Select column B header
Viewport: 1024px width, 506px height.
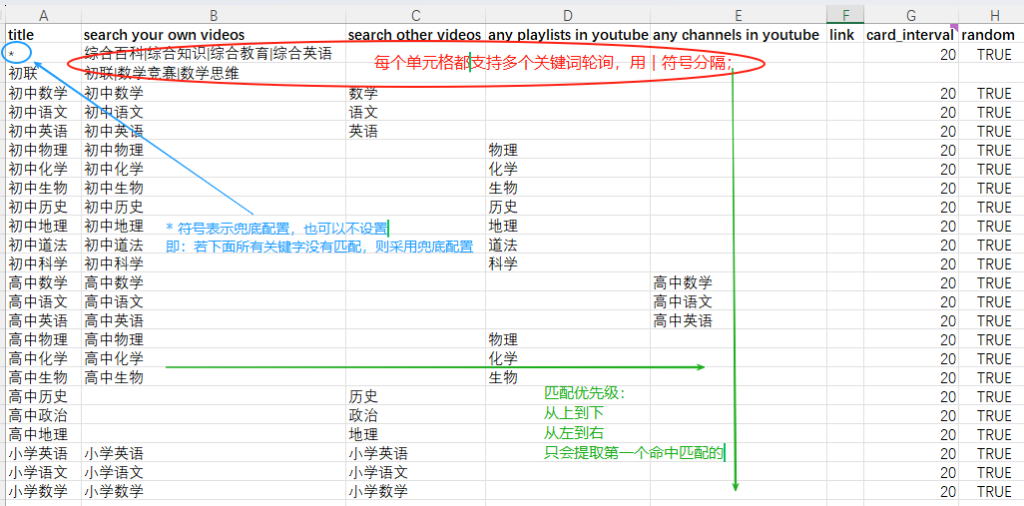pyautogui.click(x=214, y=15)
